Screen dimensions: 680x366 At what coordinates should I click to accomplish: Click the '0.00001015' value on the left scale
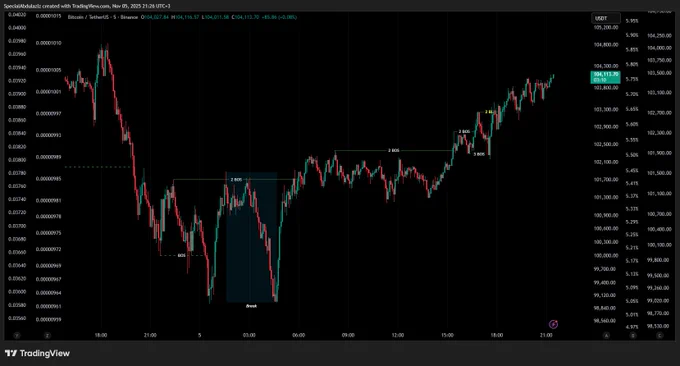pyautogui.click(x=49, y=16)
